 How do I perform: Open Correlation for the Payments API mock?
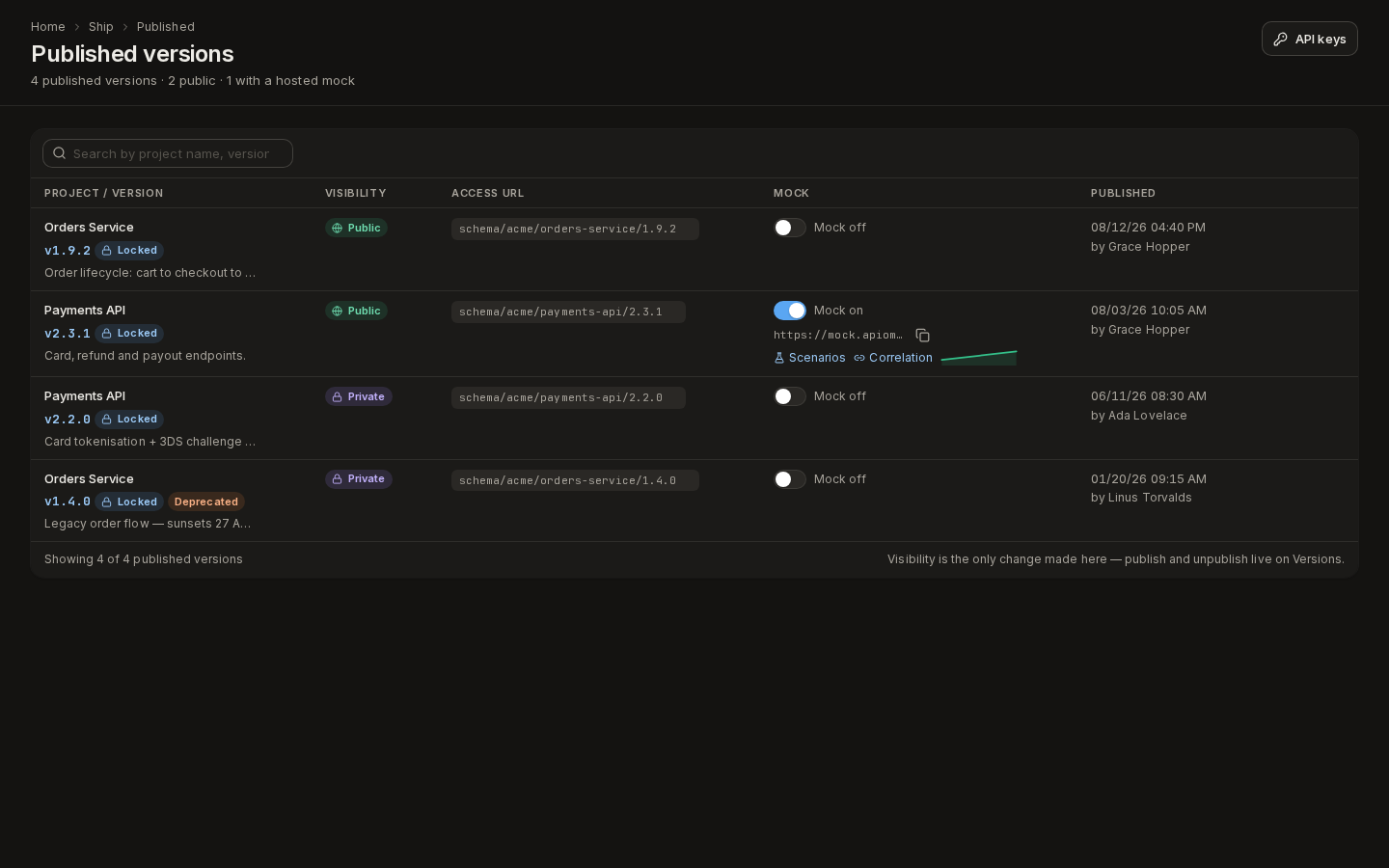pos(893,358)
